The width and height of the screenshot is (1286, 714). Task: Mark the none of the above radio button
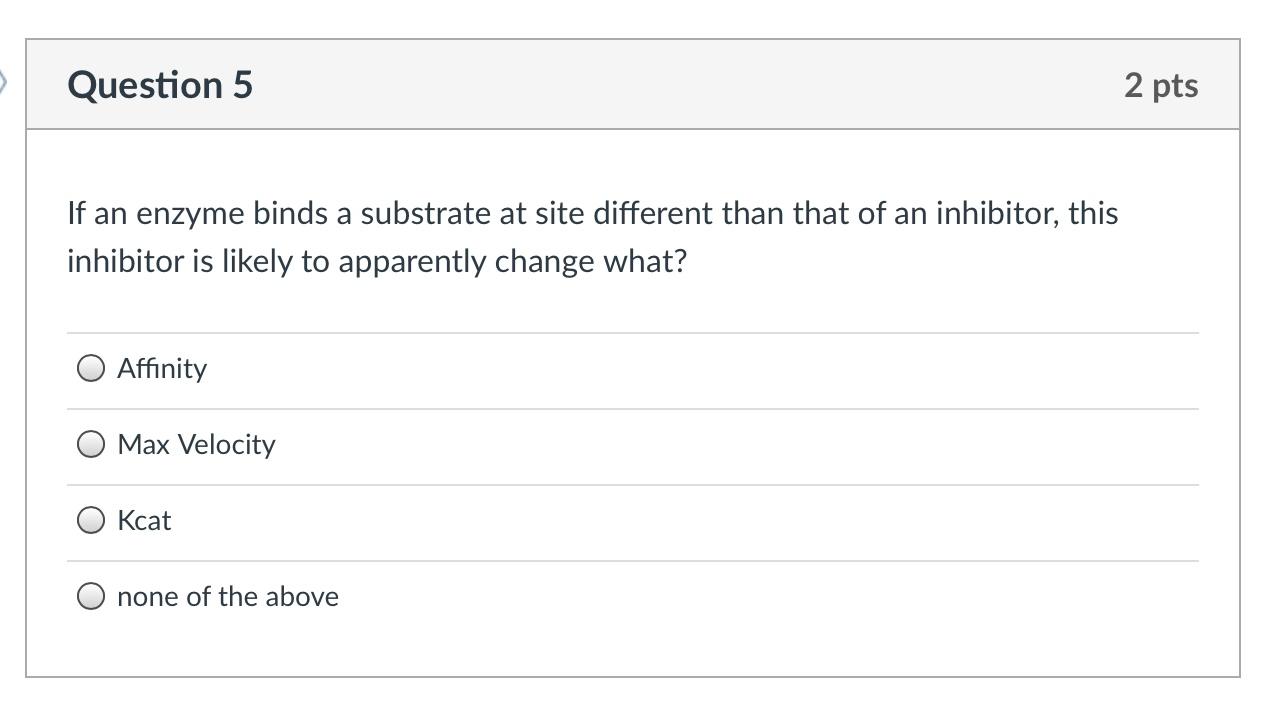click(91, 596)
